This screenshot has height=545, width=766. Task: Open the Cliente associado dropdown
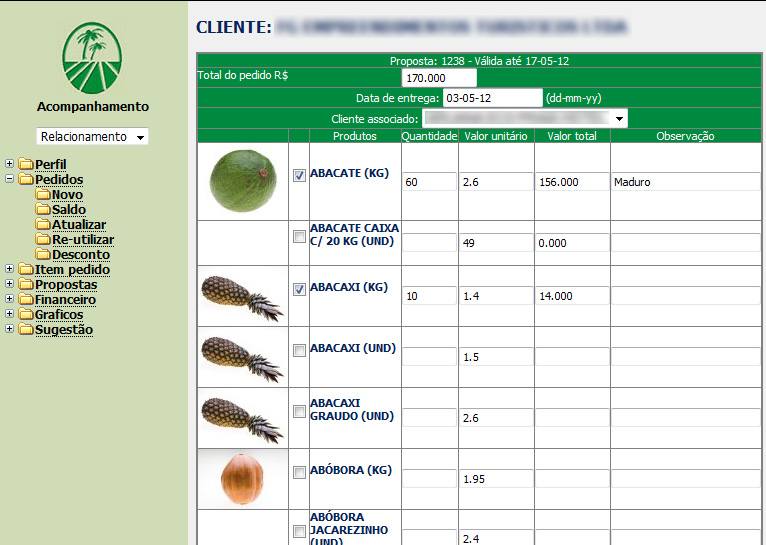tap(525, 119)
